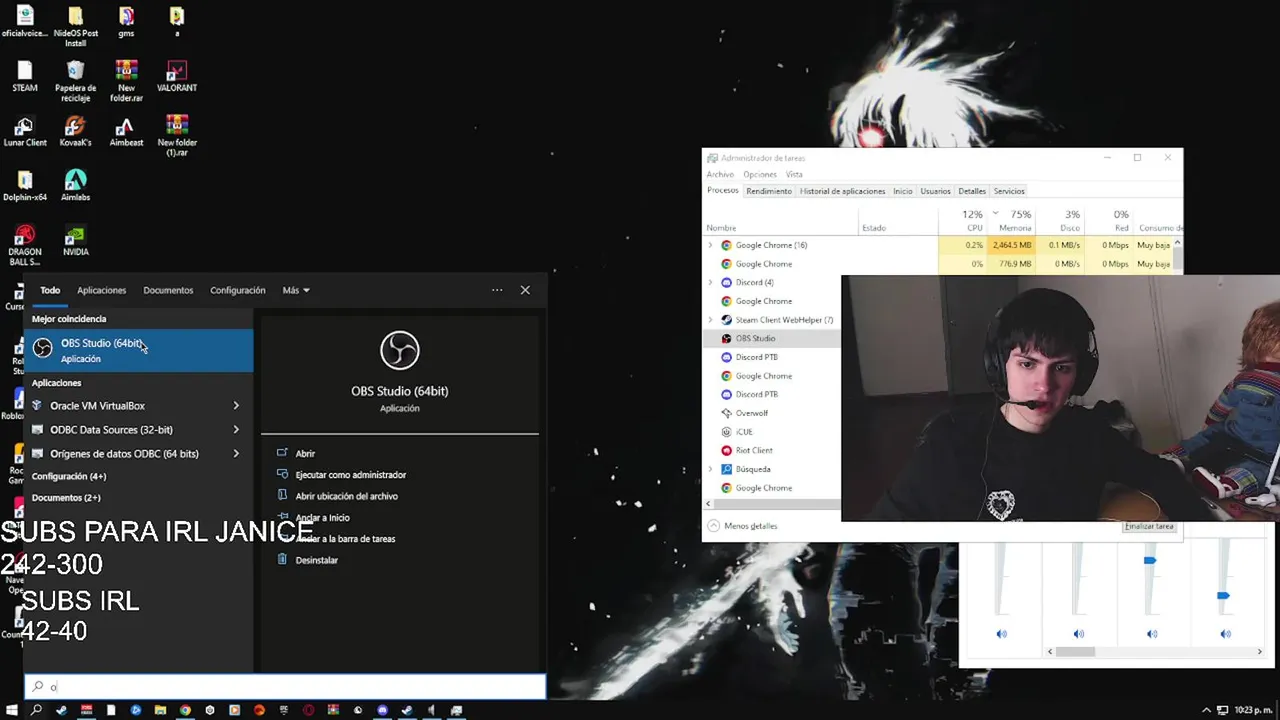Select the Dolphin-x64 folder icon
The image size is (1280, 720).
[25, 186]
